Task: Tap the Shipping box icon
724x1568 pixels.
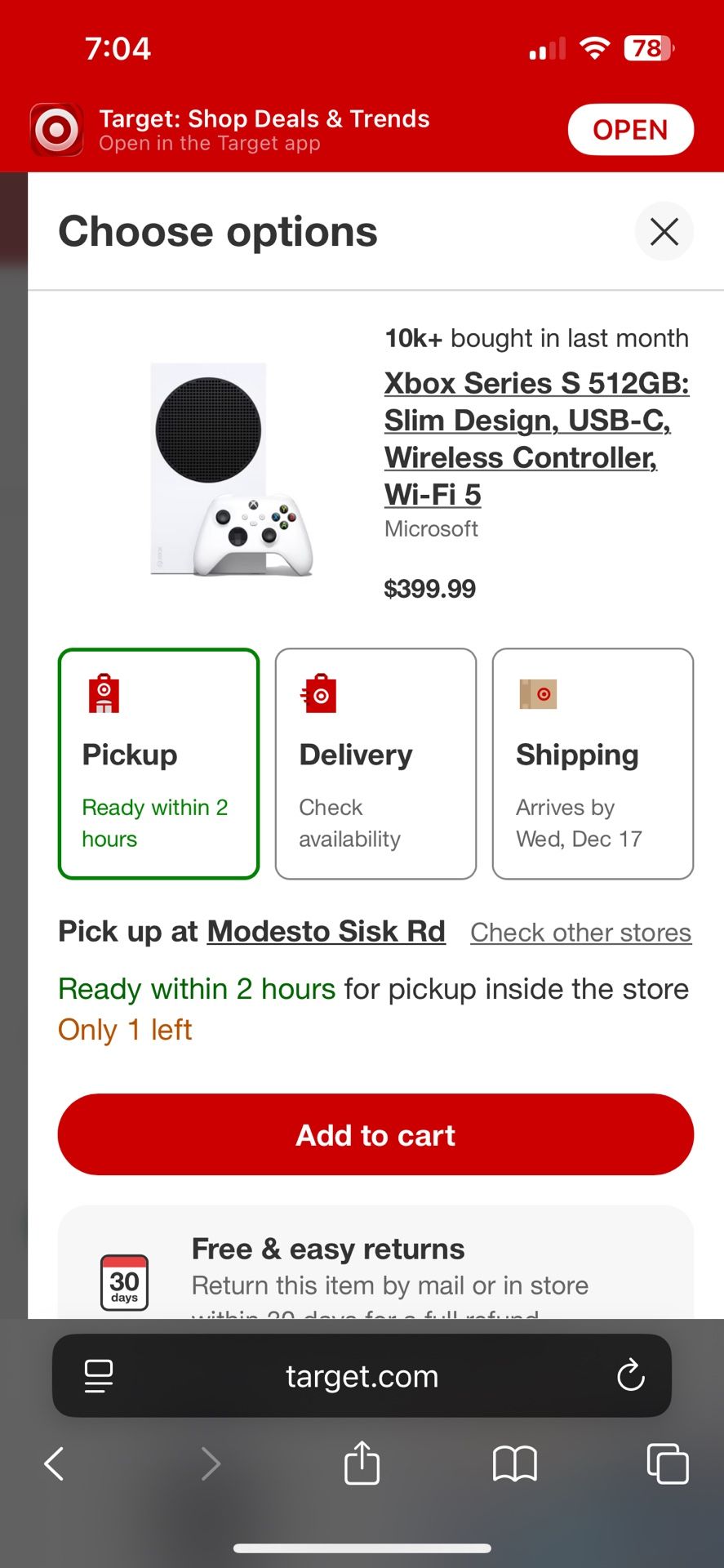Action: tap(537, 693)
